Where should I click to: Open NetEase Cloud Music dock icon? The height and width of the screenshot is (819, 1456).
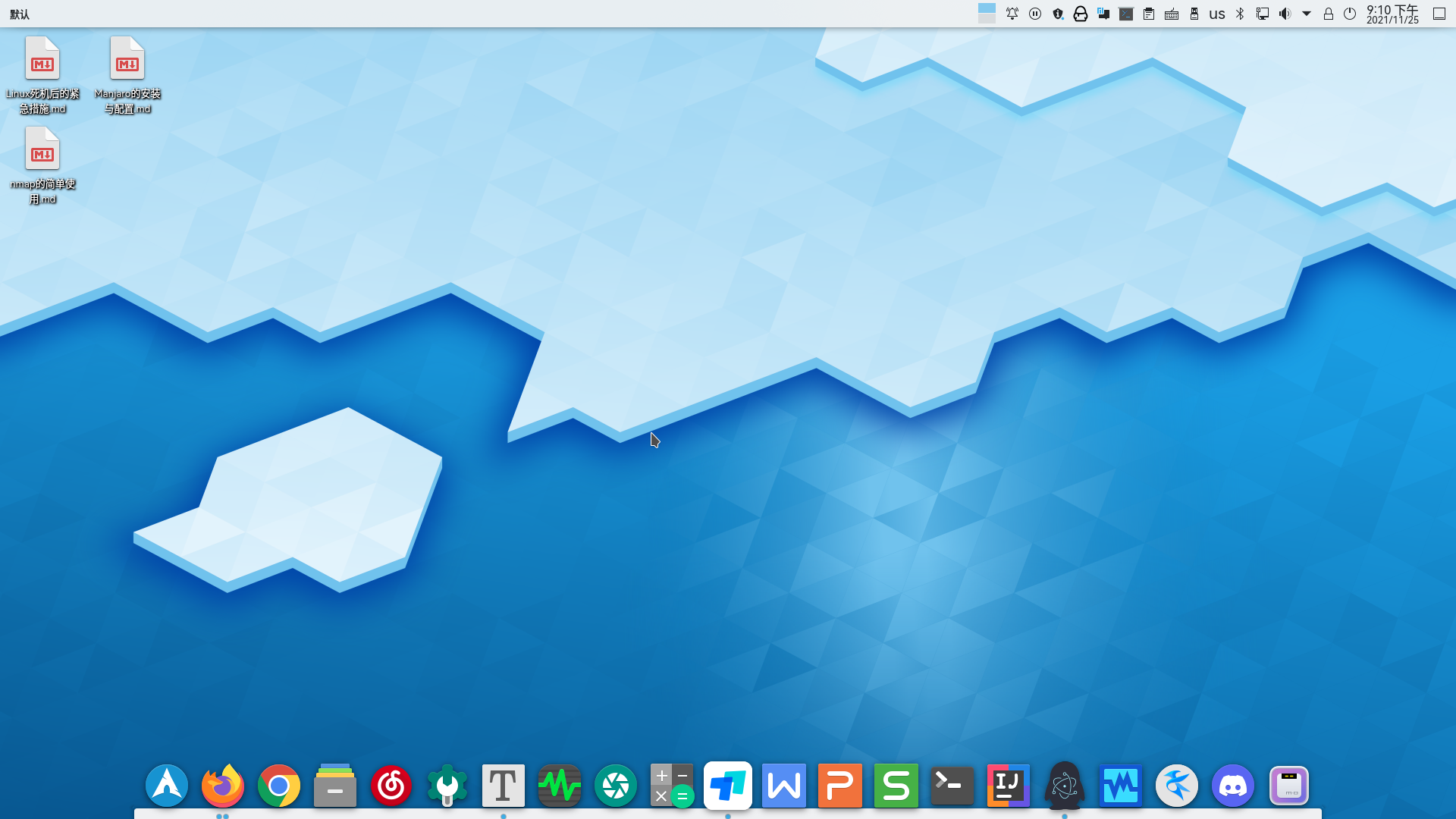pos(391,786)
